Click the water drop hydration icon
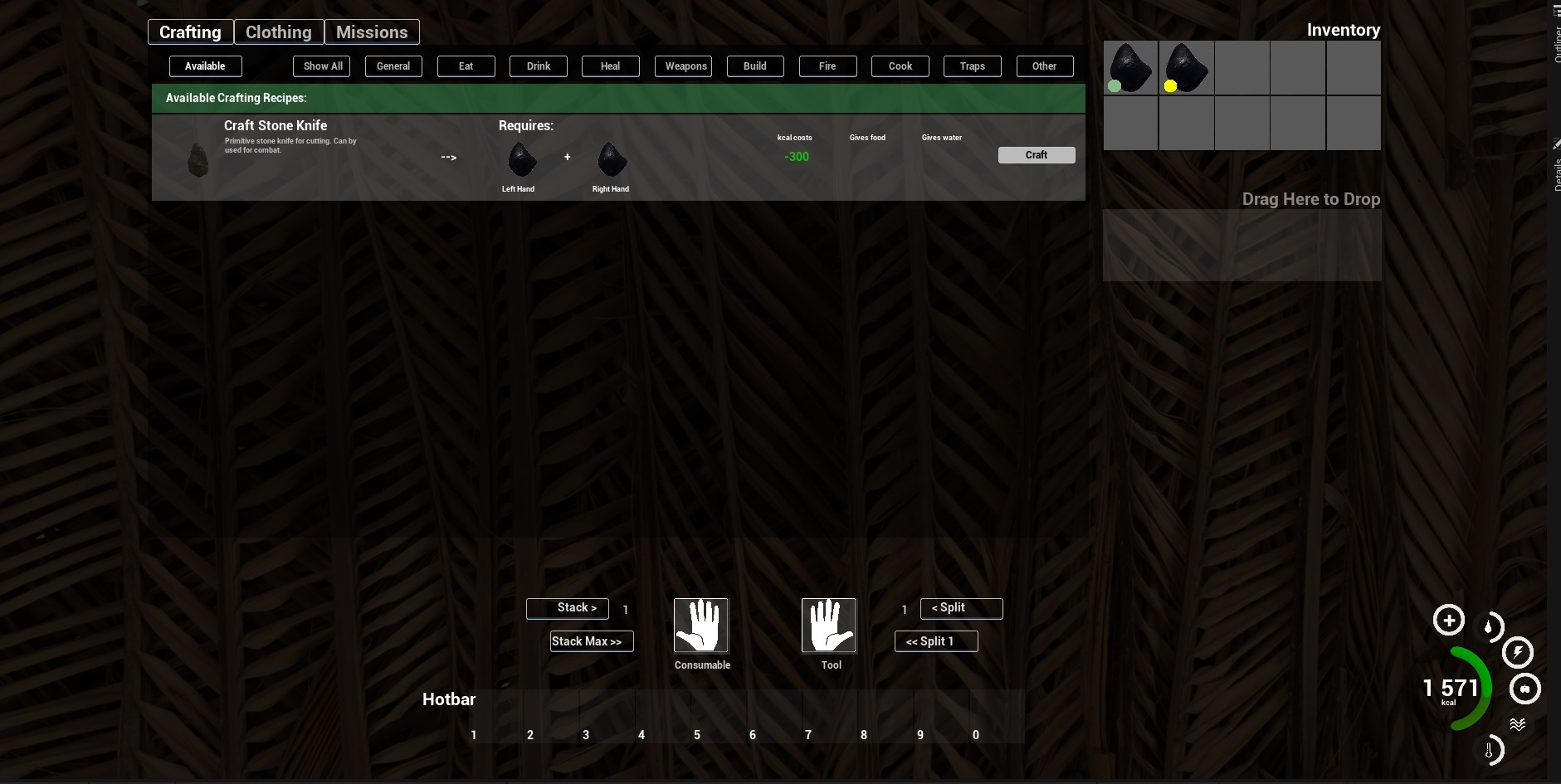This screenshot has width=1561, height=784. (x=1490, y=627)
